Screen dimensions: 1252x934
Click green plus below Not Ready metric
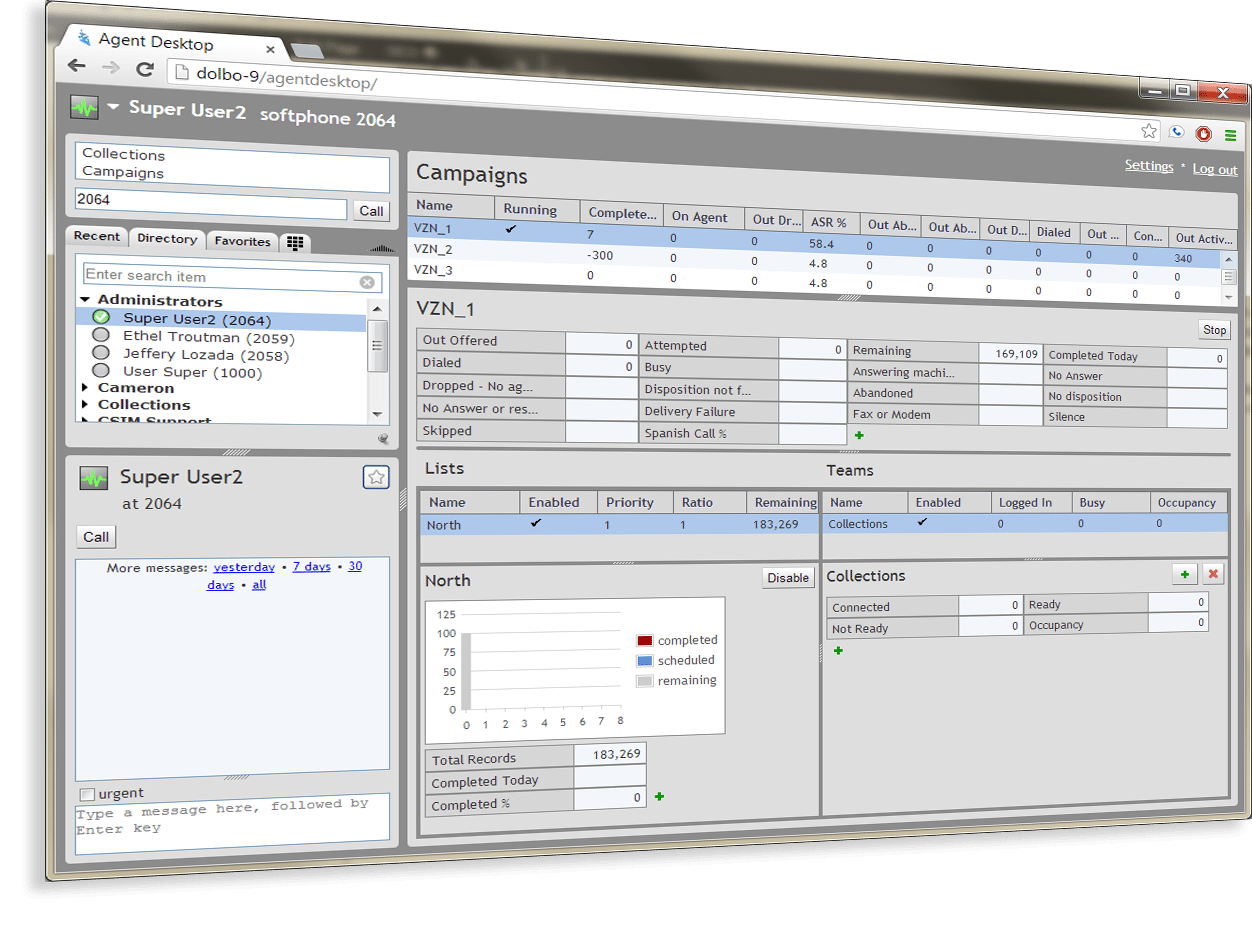tap(838, 651)
